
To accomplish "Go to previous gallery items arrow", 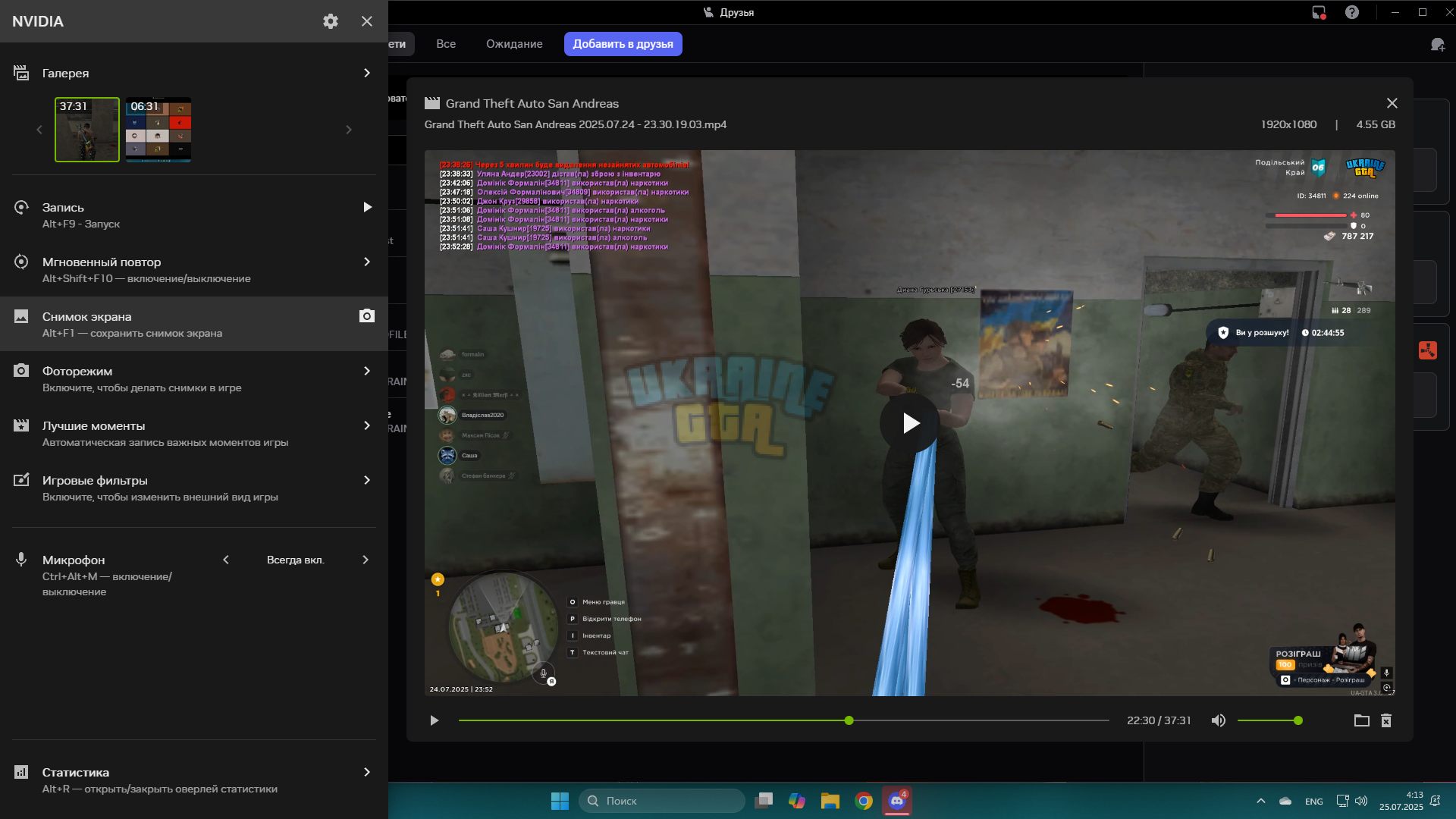I will (x=39, y=130).
